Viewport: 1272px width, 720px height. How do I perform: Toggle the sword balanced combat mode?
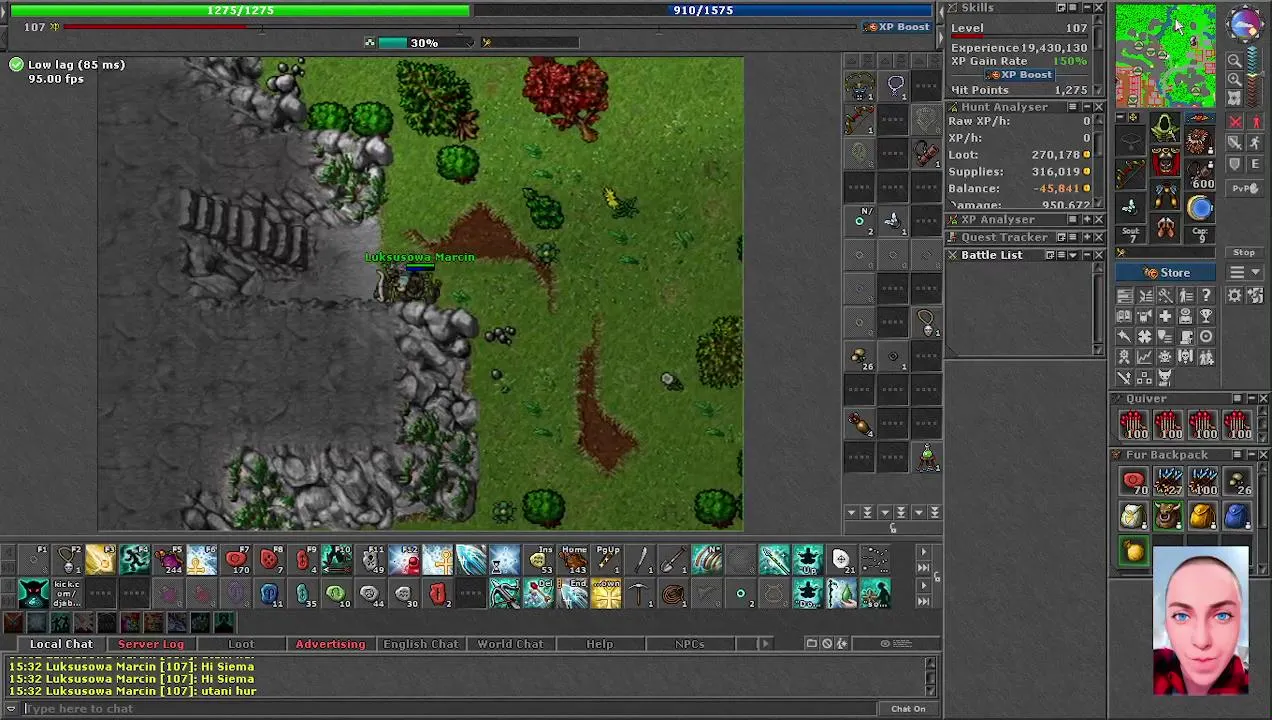[x=1235, y=142]
